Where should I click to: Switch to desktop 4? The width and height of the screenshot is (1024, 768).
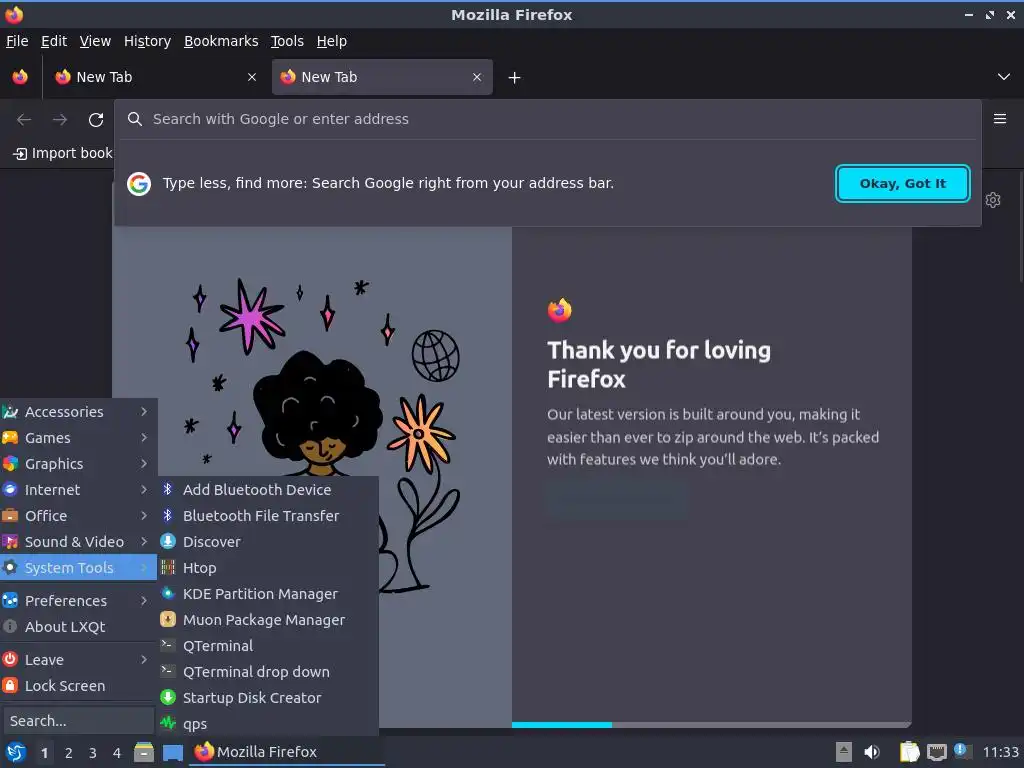pyautogui.click(x=117, y=753)
